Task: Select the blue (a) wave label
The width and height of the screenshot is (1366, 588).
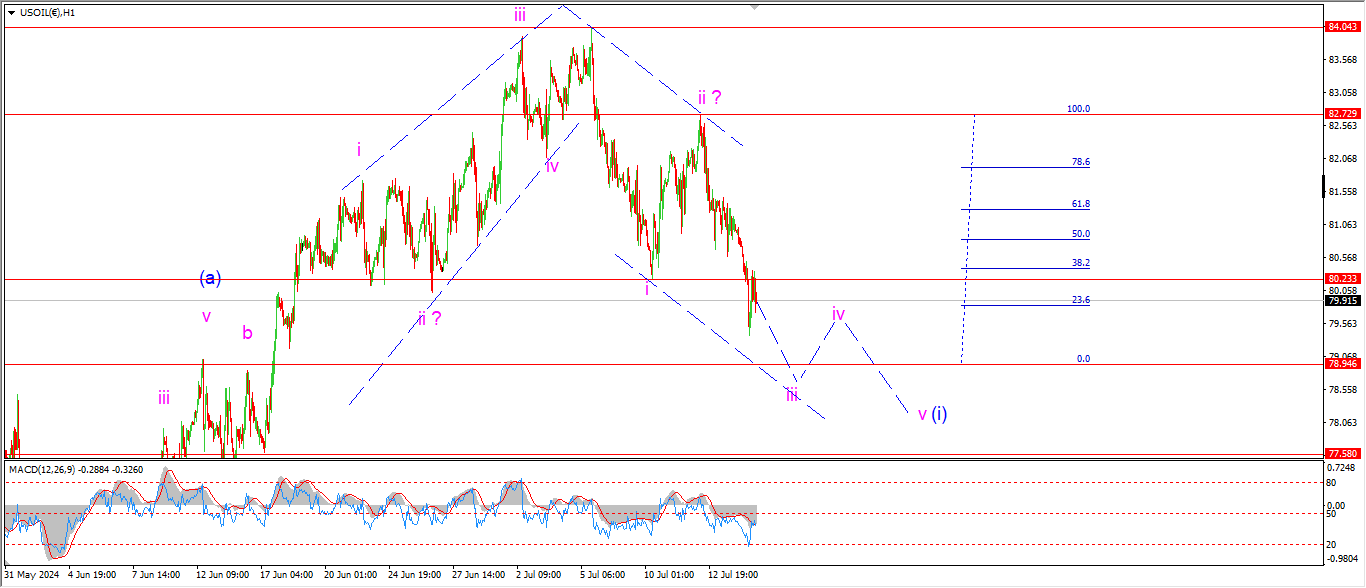Action: click(210, 278)
